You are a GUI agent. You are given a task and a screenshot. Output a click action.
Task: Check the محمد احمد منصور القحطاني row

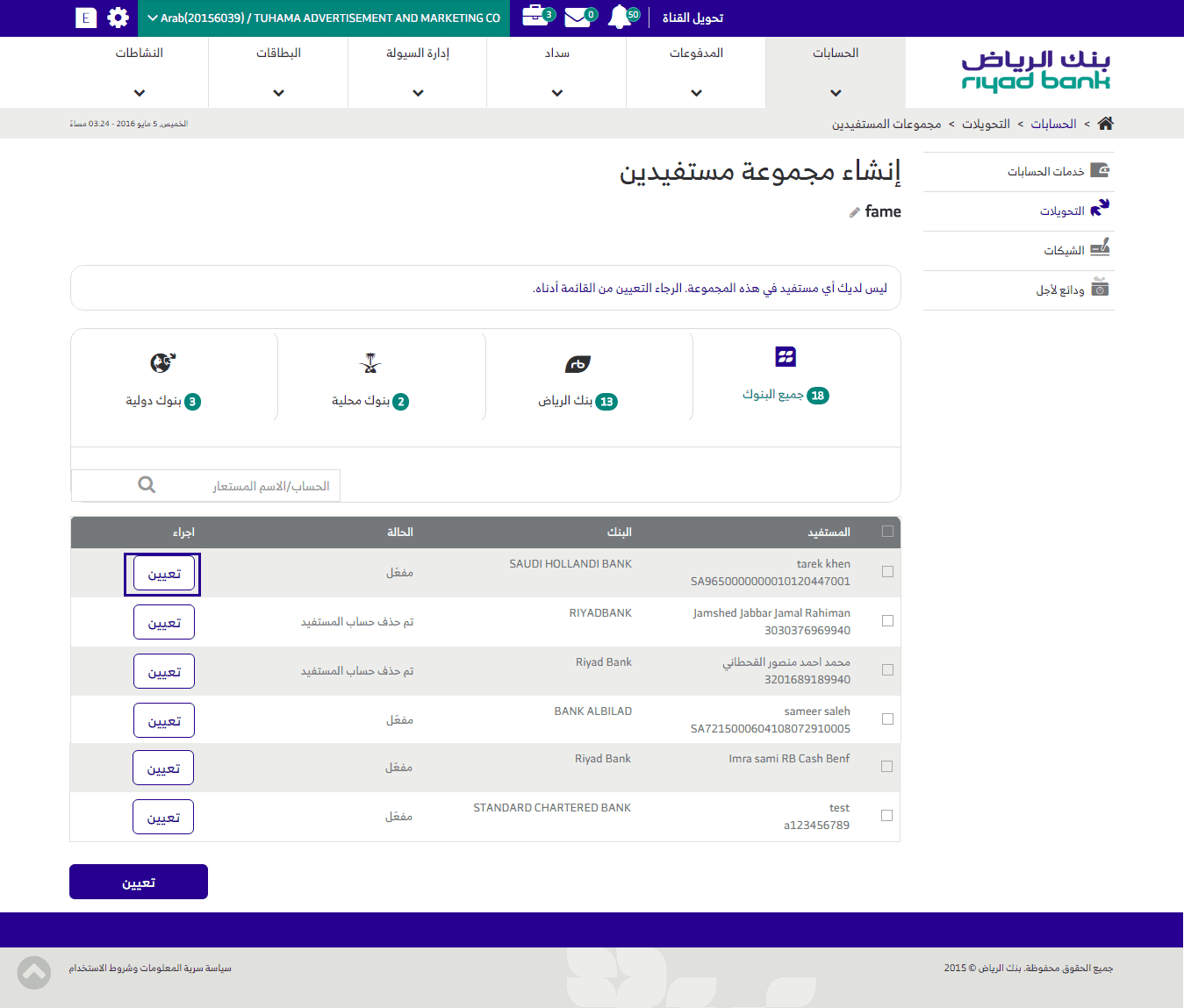pos(887,670)
